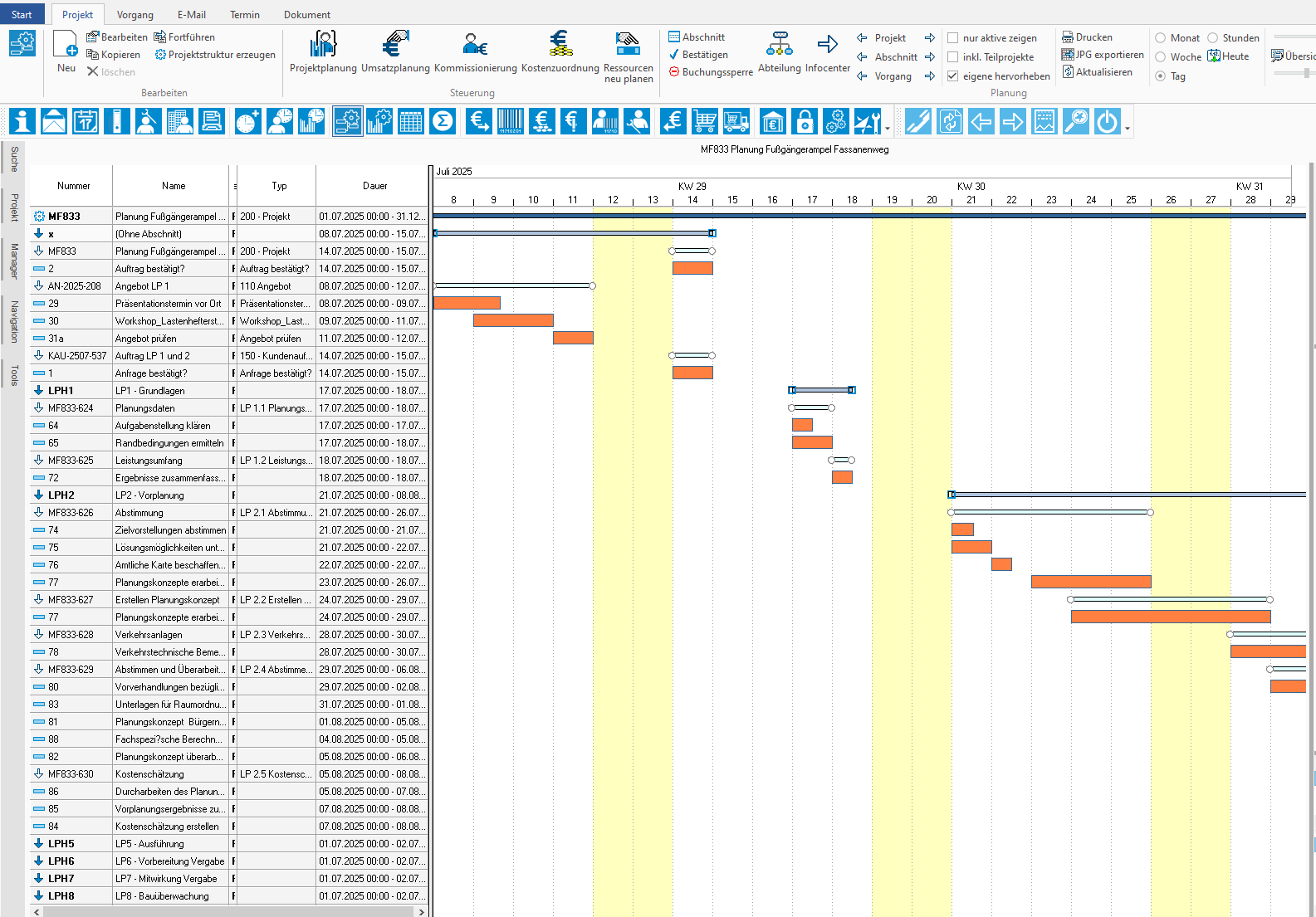
Task: Click the shopping cart toolbar icon
Action: click(x=705, y=121)
